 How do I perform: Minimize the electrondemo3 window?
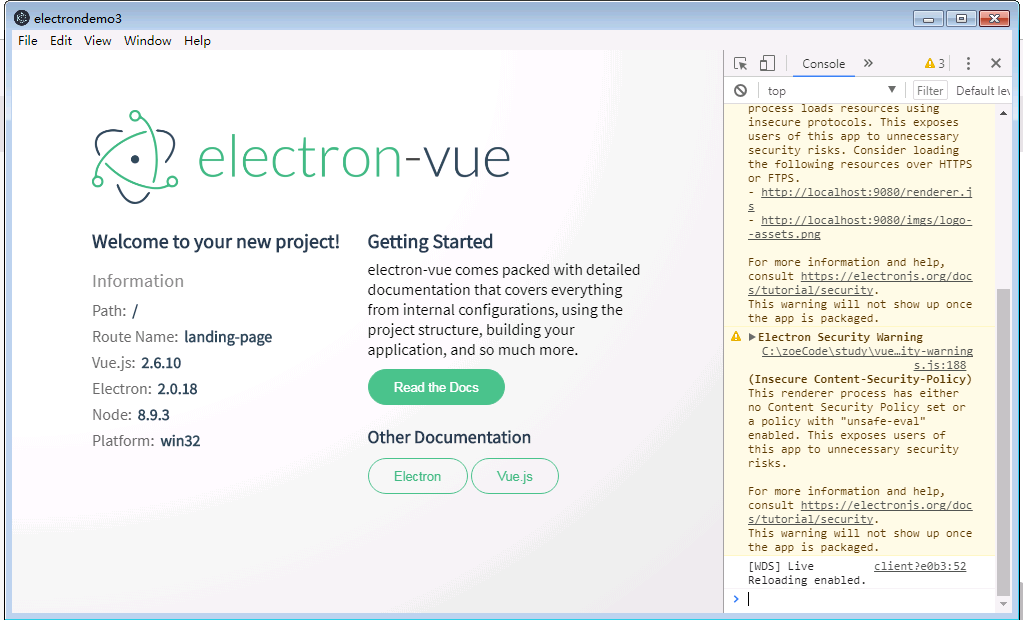[x=928, y=18]
